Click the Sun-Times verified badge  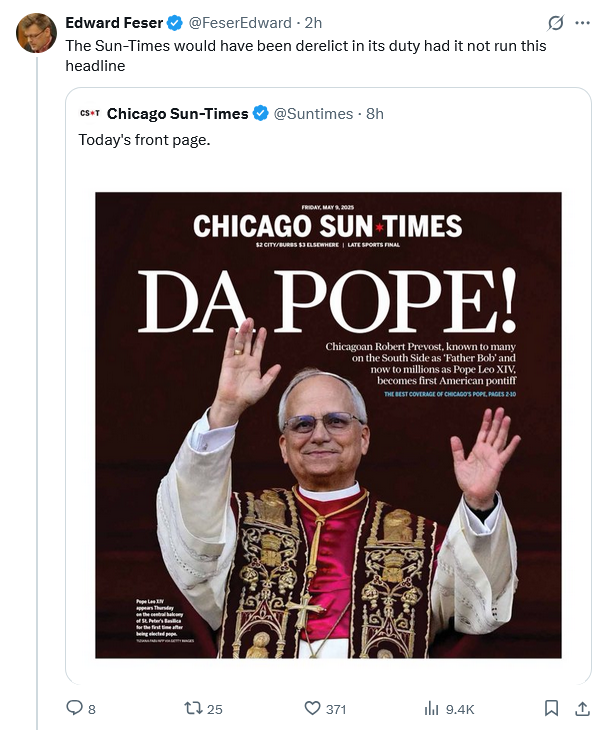tap(260, 113)
